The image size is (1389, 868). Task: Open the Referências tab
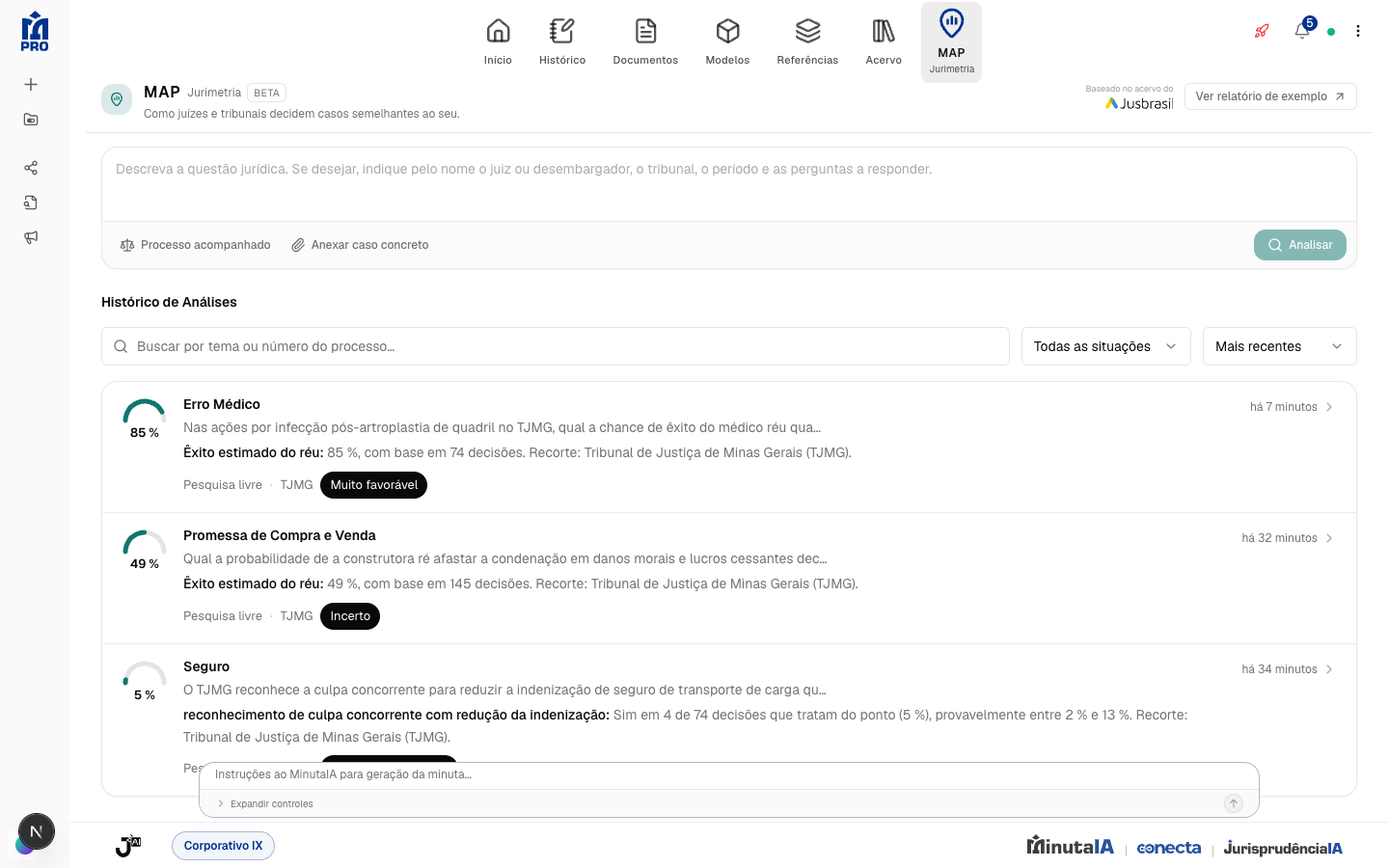point(807,41)
